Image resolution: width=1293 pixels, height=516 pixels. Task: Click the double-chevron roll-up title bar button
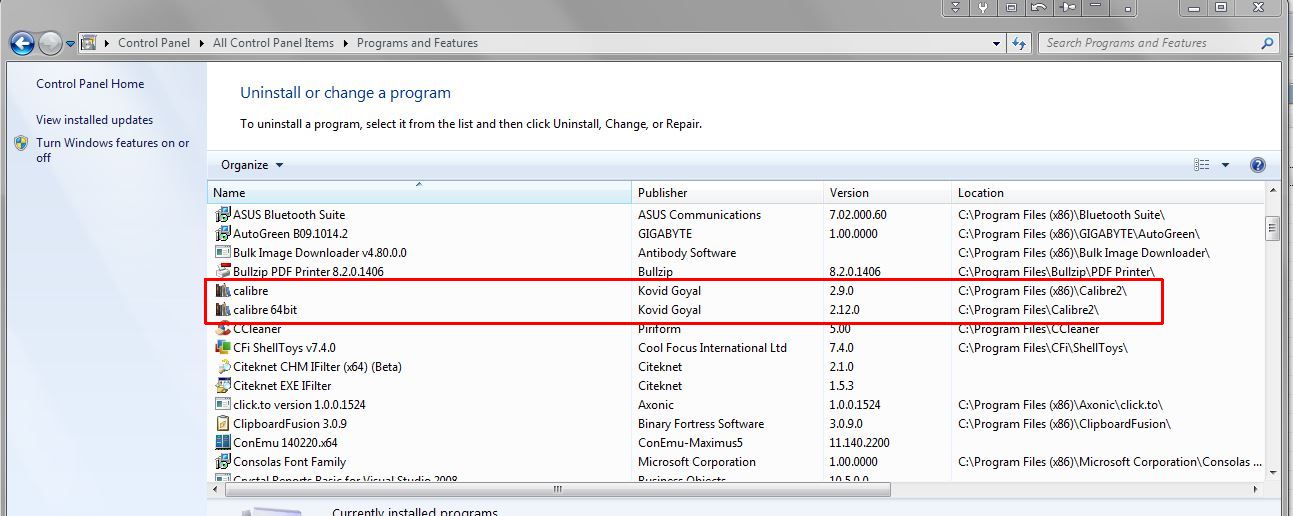(x=955, y=7)
